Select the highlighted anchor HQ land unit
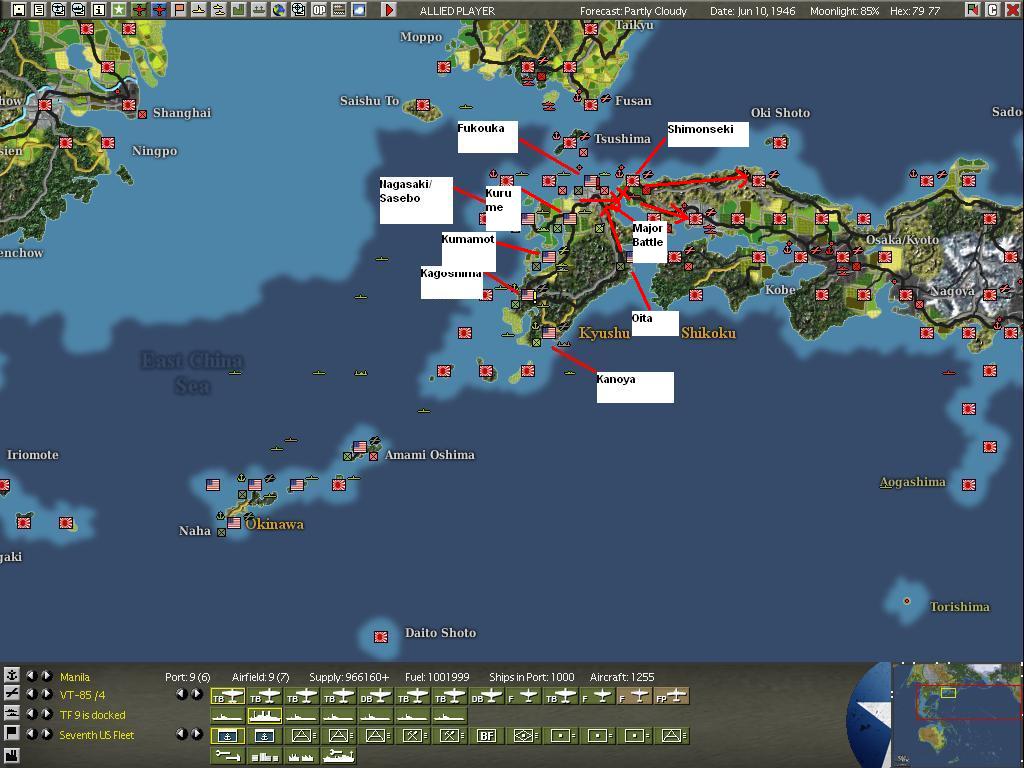The height and width of the screenshot is (768, 1024). pos(227,736)
